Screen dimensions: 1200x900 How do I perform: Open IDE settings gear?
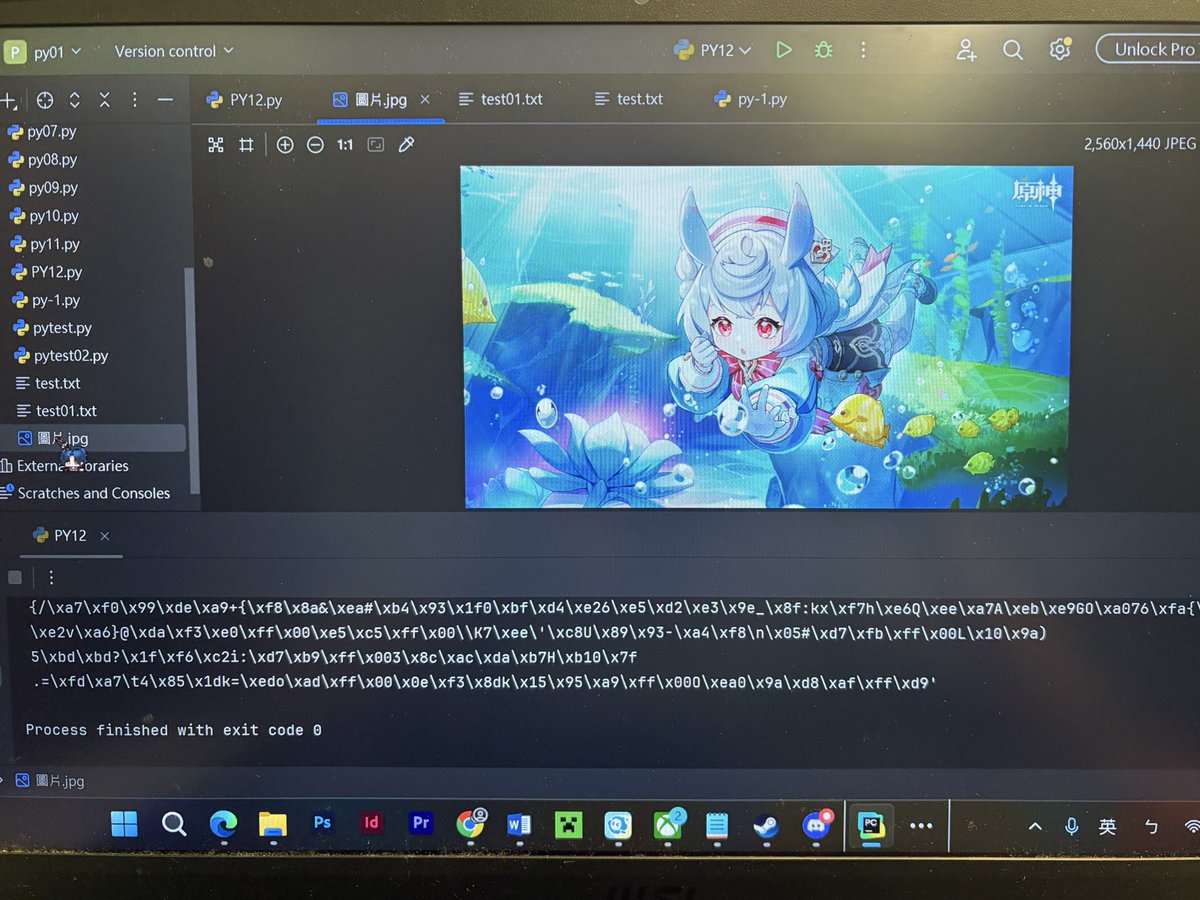(x=1059, y=49)
